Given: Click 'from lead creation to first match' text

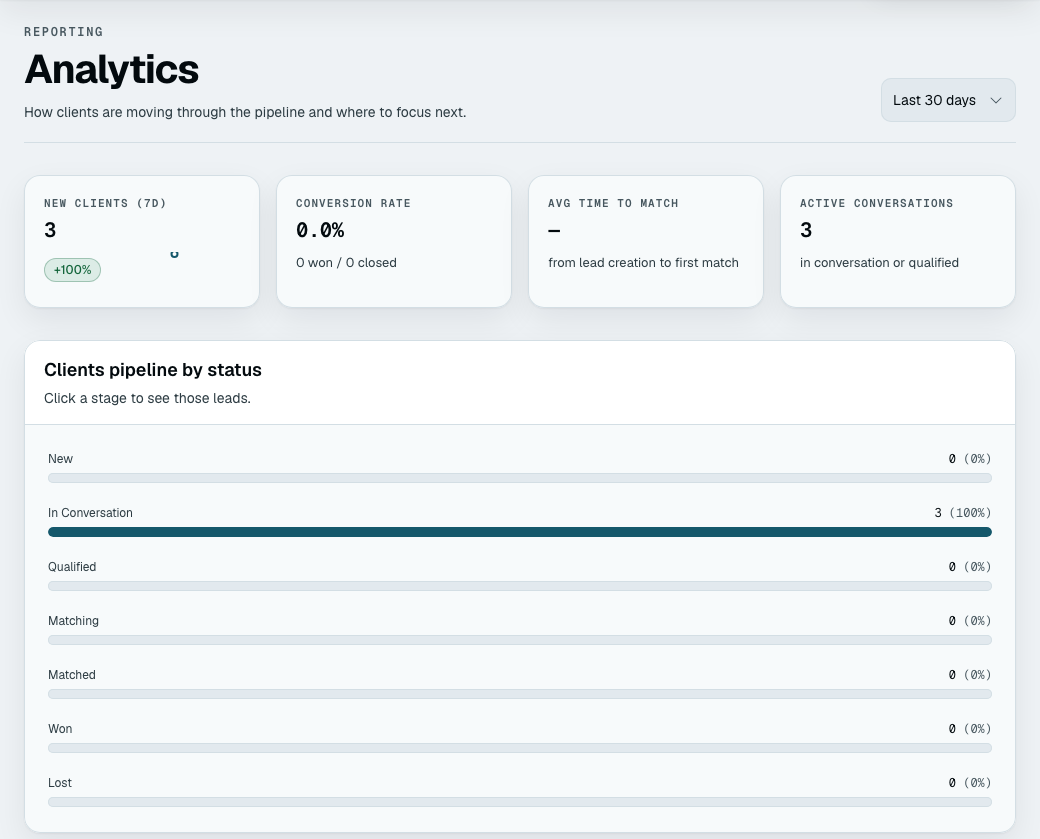Looking at the screenshot, I should (643, 263).
